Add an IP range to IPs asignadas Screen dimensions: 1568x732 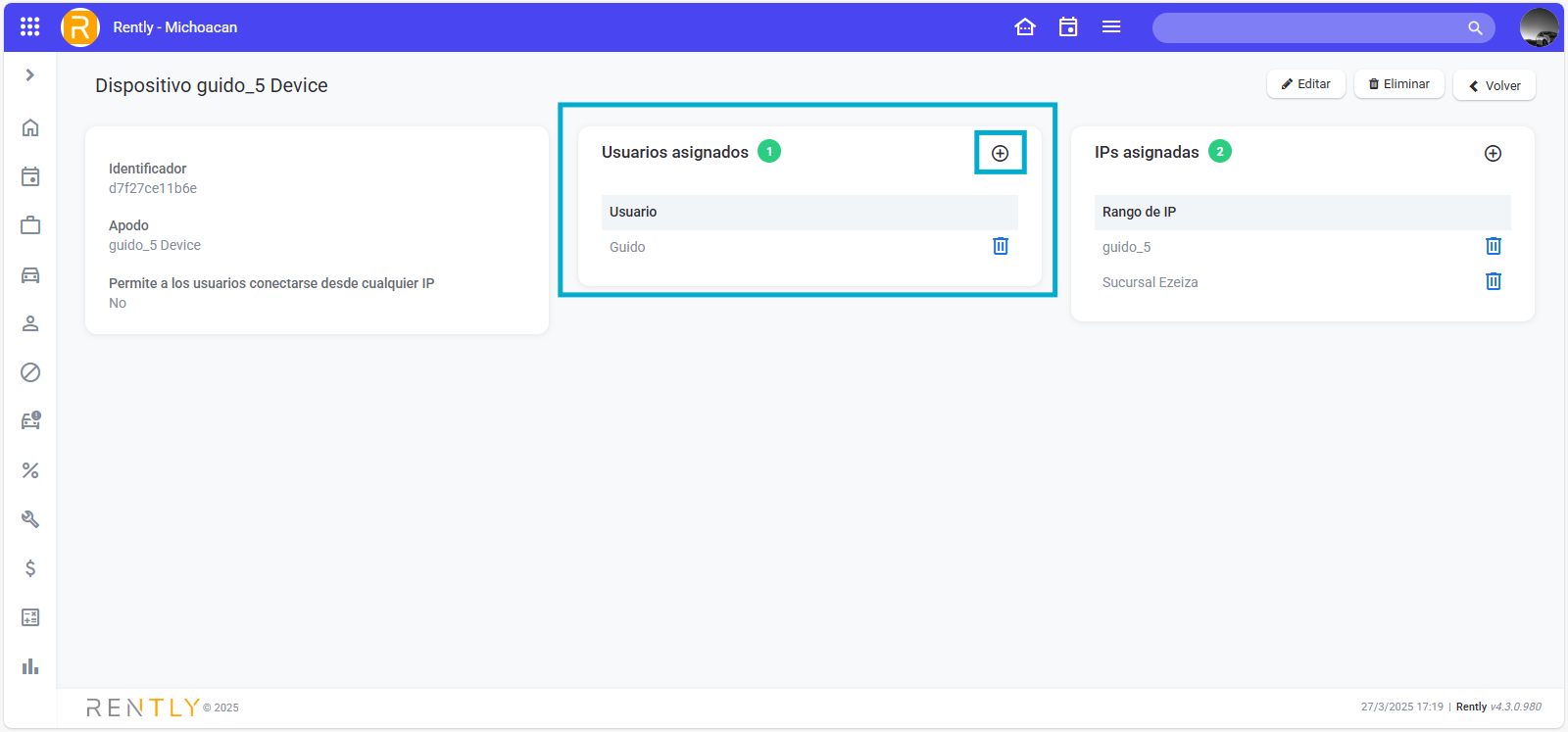(x=1493, y=153)
